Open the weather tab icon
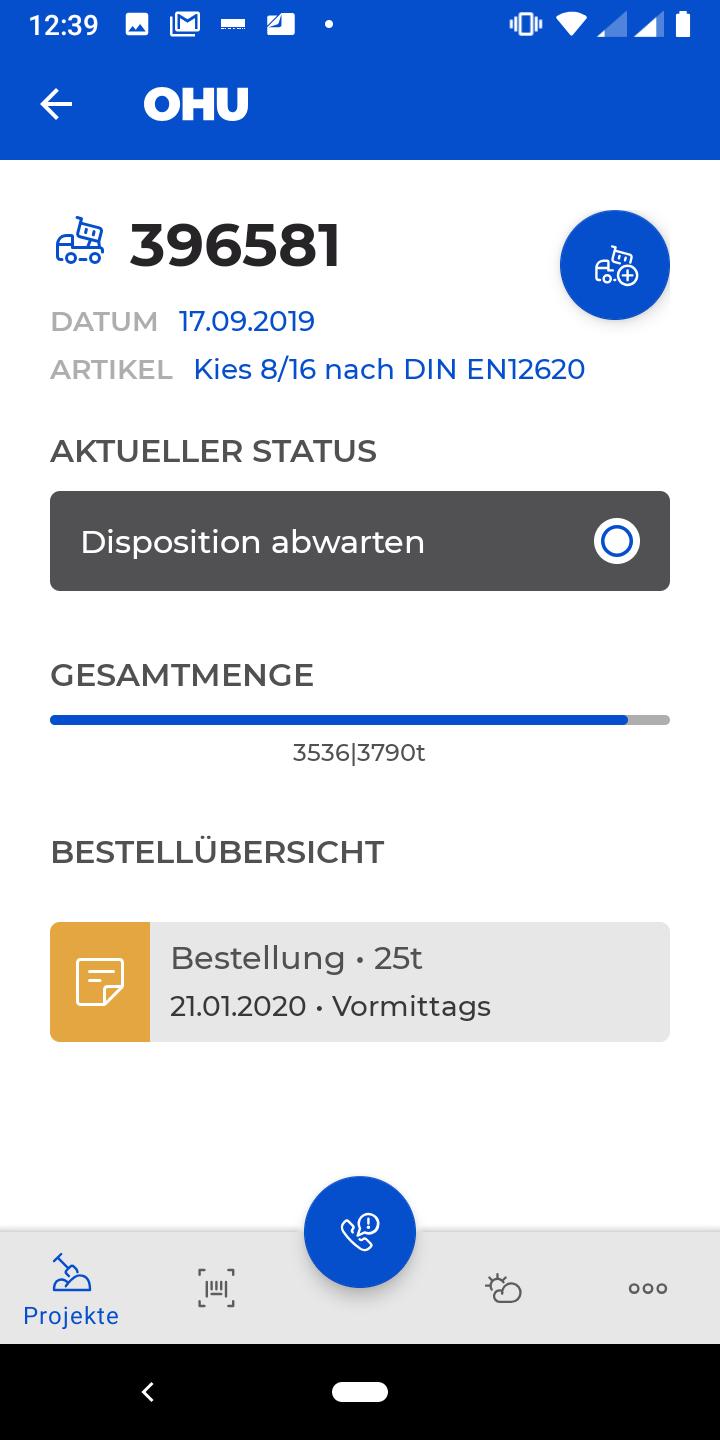This screenshot has height=1440, width=720. point(503,1288)
